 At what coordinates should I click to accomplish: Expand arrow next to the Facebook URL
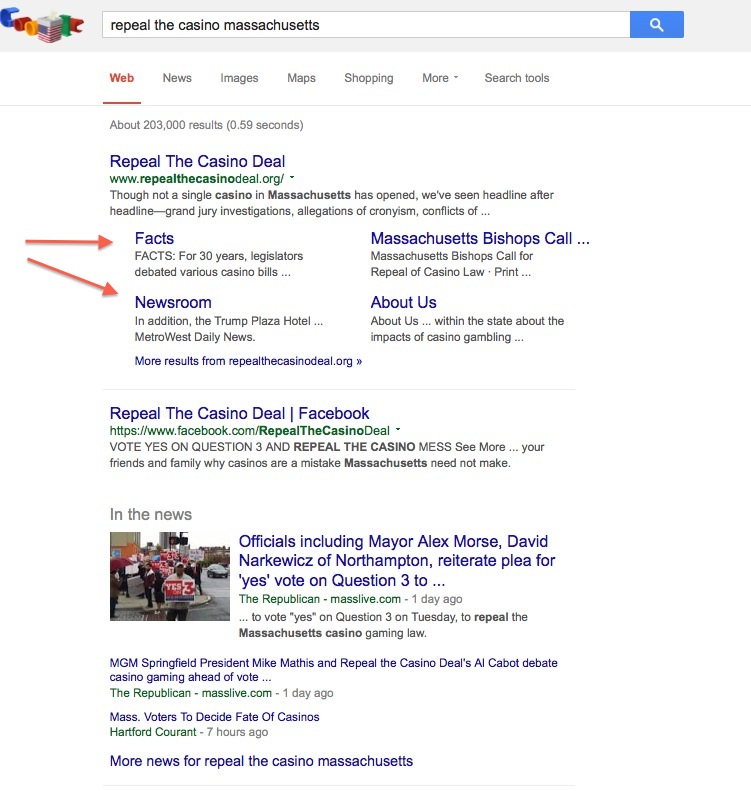[x=398, y=430]
